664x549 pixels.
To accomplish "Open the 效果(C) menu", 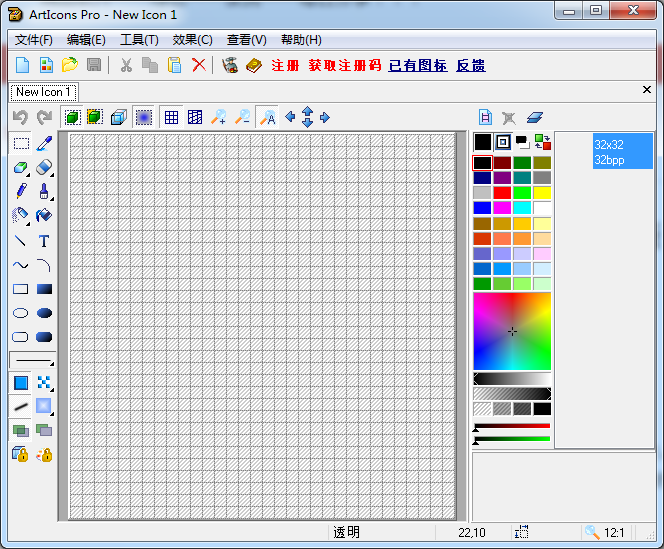I will click(x=192, y=40).
